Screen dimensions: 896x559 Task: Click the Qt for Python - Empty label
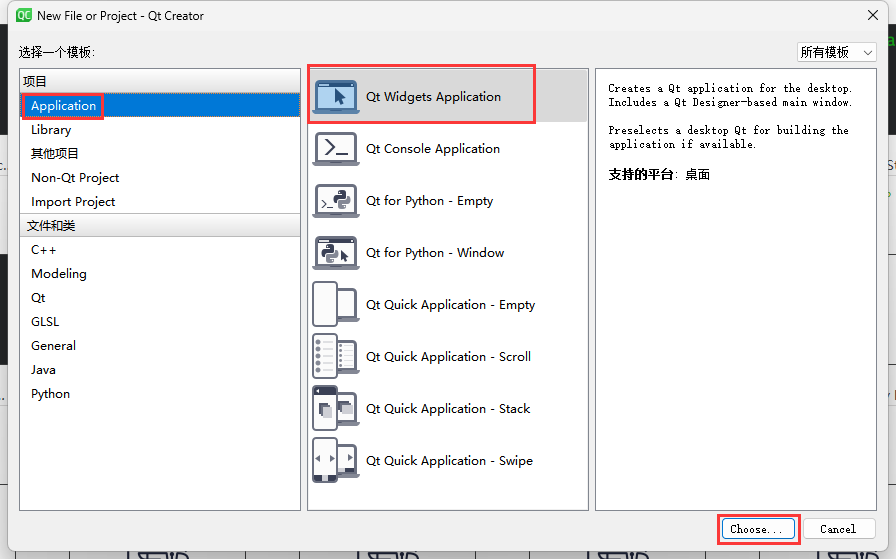point(429,201)
